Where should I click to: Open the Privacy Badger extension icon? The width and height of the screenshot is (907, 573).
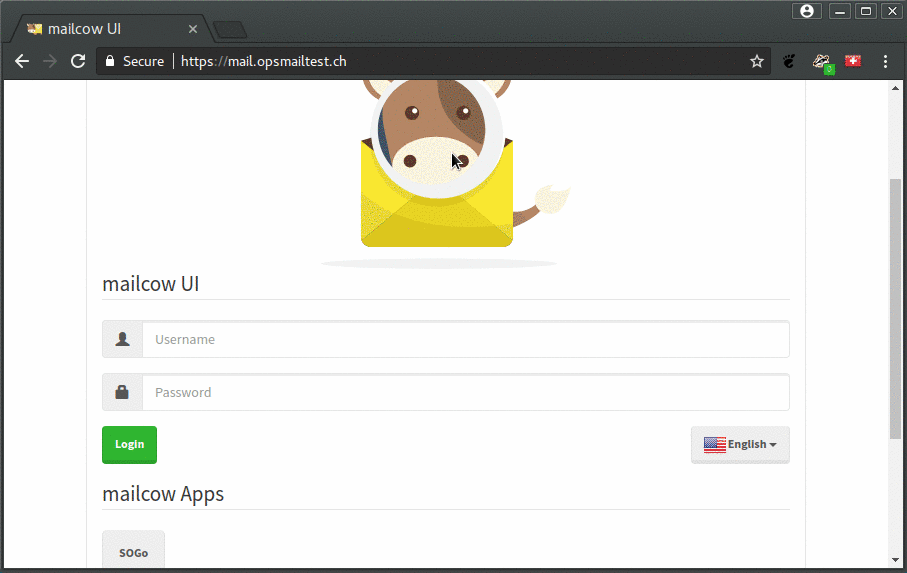pos(822,62)
